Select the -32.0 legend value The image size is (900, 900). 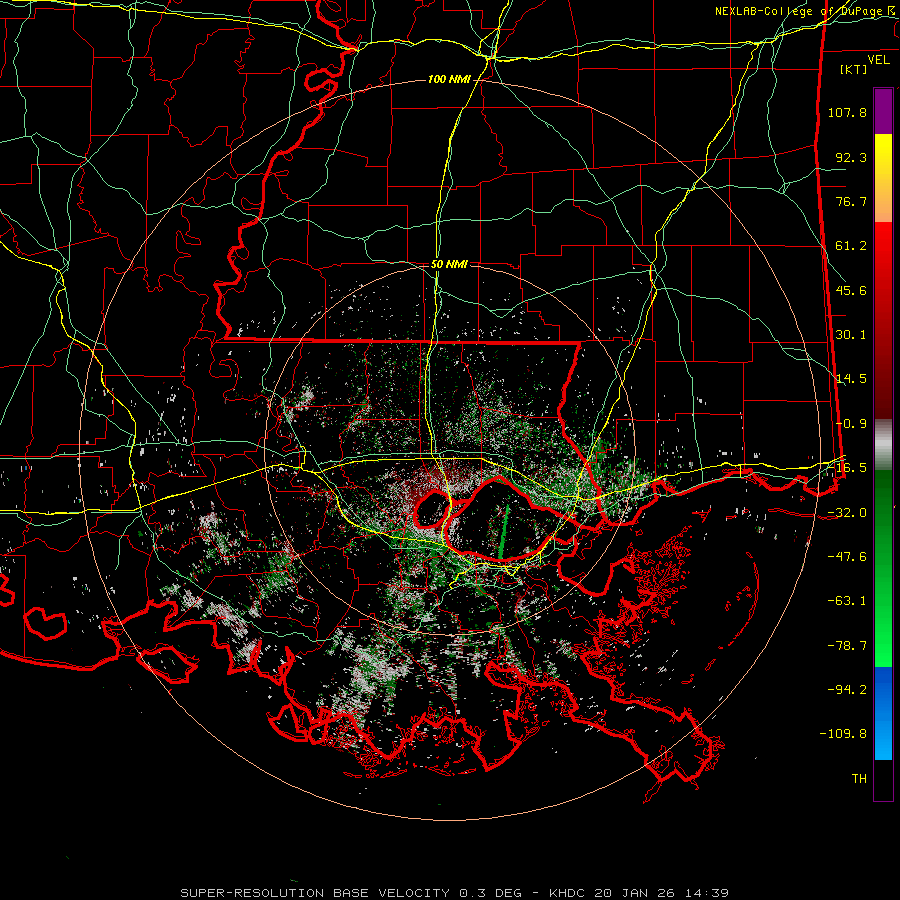click(847, 513)
